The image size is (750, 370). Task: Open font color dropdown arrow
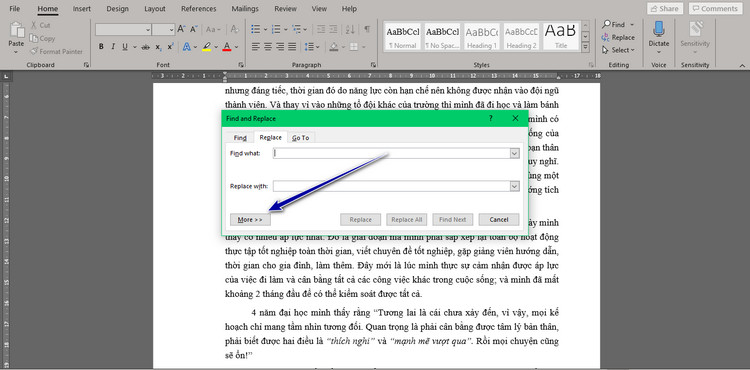(236, 47)
